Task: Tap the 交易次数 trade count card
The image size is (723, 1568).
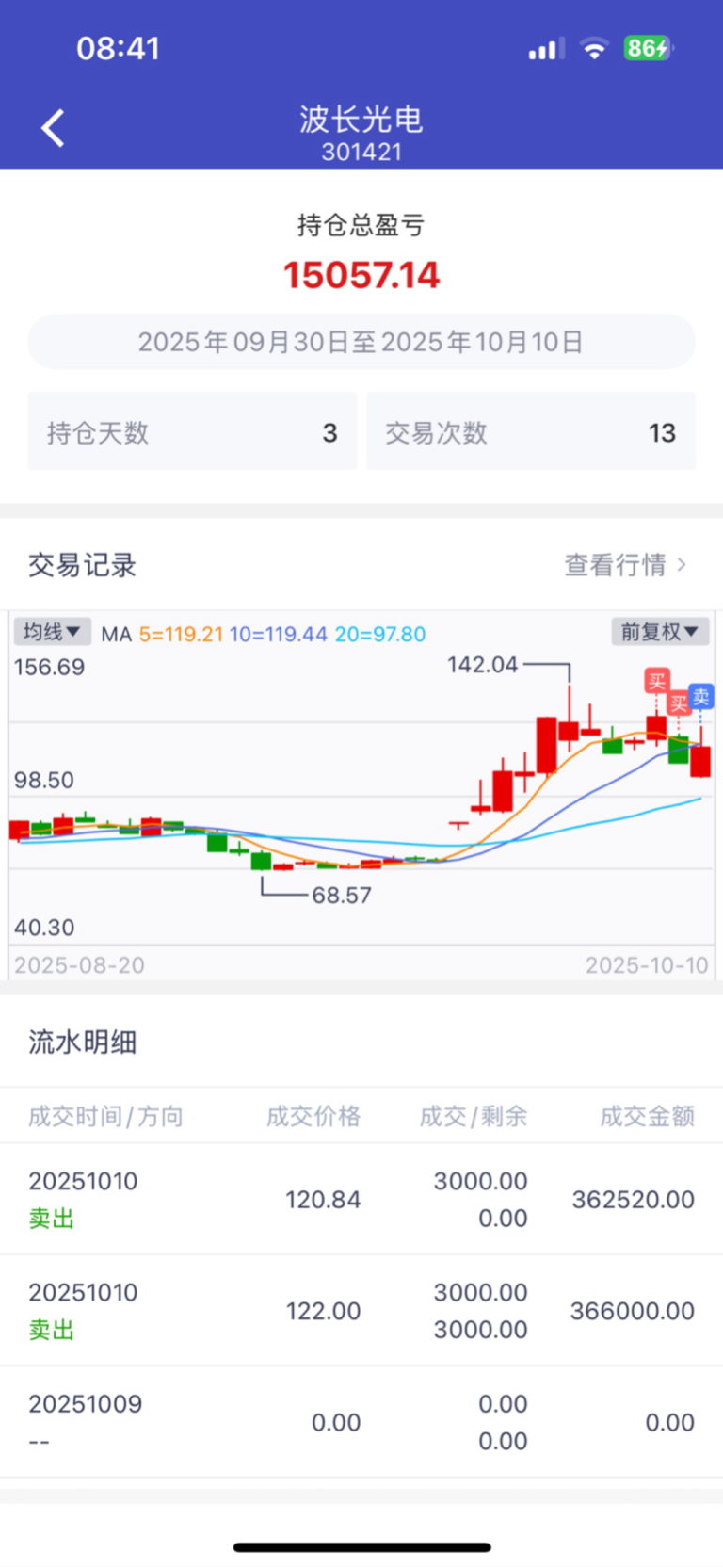Action: [x=530, y=432]
